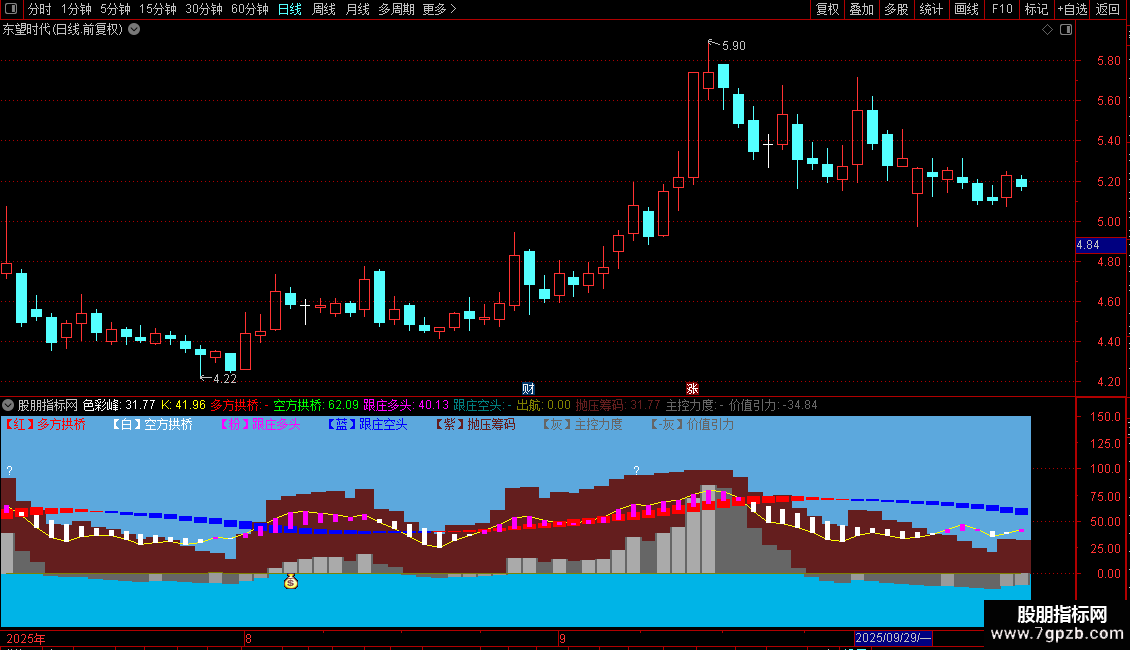Activate the 画线 drawing tool
This screenshot has width=1130, height=650.
[x=966, y=9]
